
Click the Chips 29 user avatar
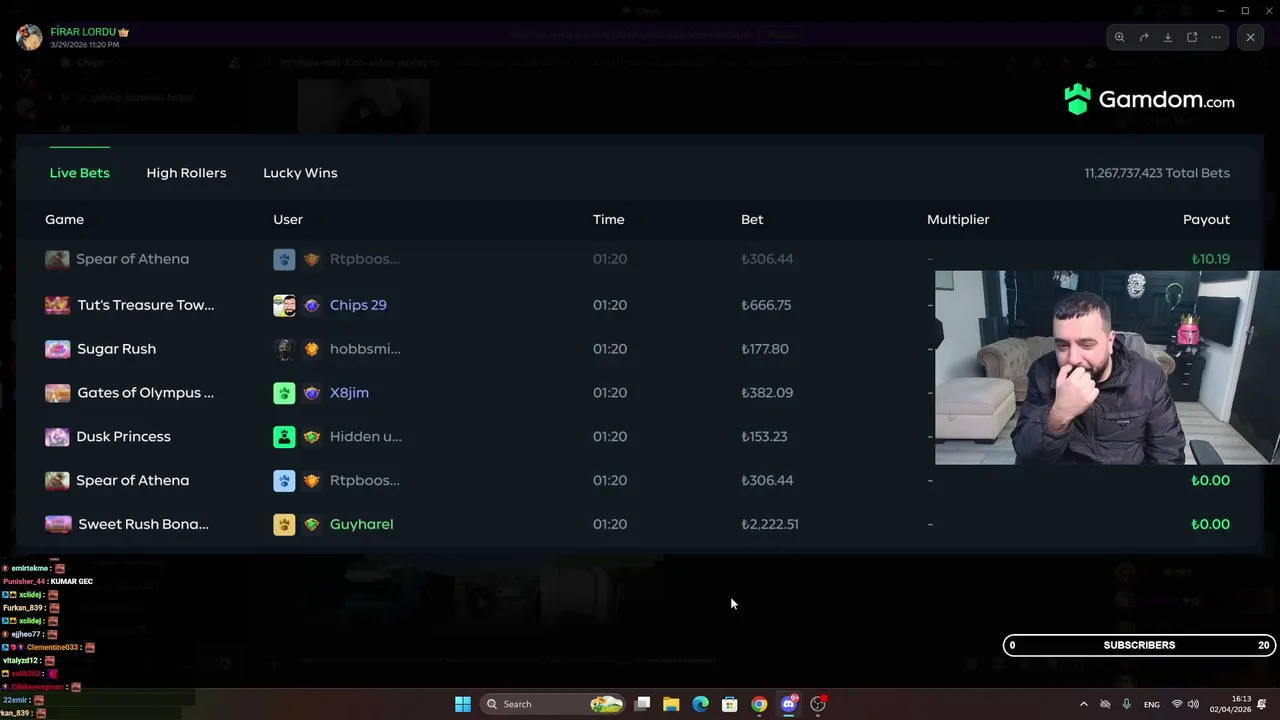284,305
